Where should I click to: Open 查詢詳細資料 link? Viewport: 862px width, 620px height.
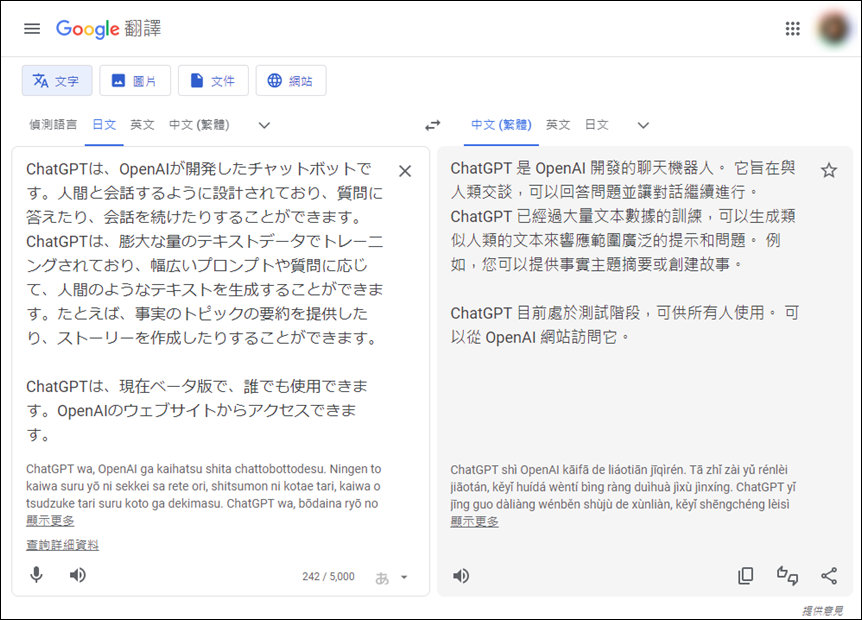coord(62,545)
